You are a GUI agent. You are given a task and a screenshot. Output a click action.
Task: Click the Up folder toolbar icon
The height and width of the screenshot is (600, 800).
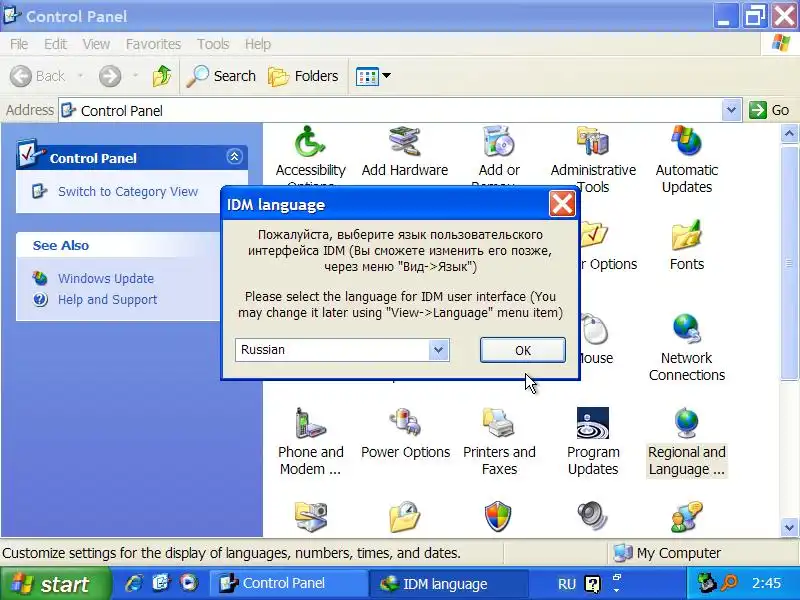click(x=162, y=76)
